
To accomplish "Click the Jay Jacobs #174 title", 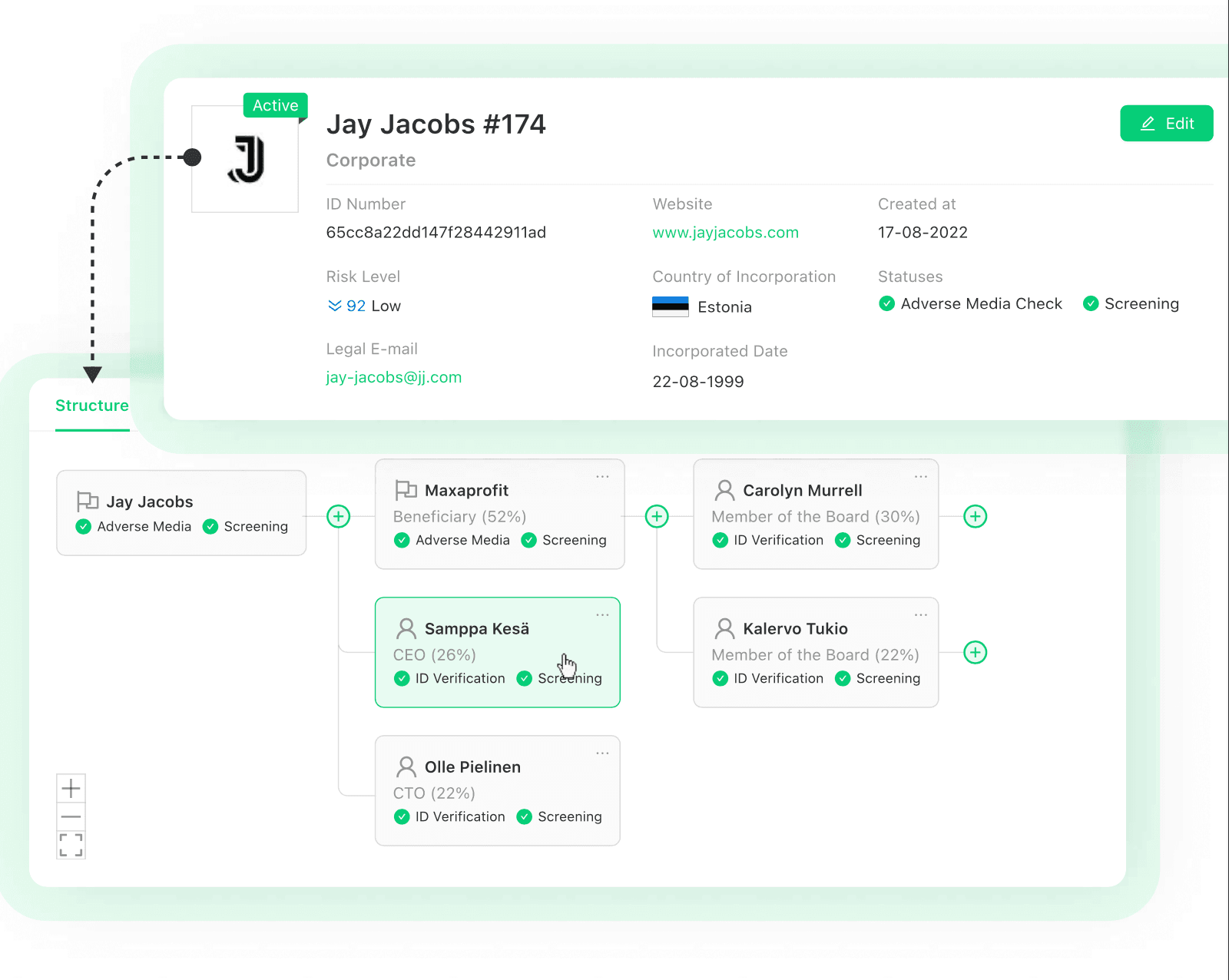I will pos(436,124).
